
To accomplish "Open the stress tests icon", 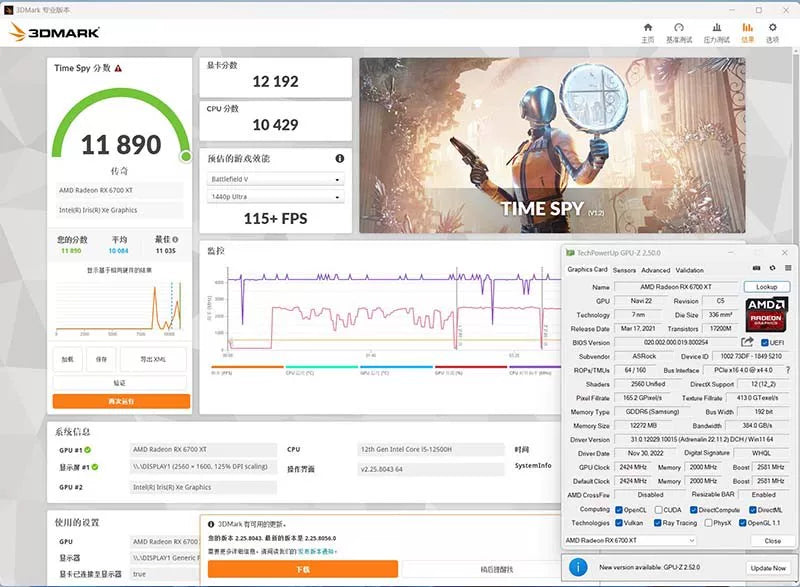I will click(716, 28).
